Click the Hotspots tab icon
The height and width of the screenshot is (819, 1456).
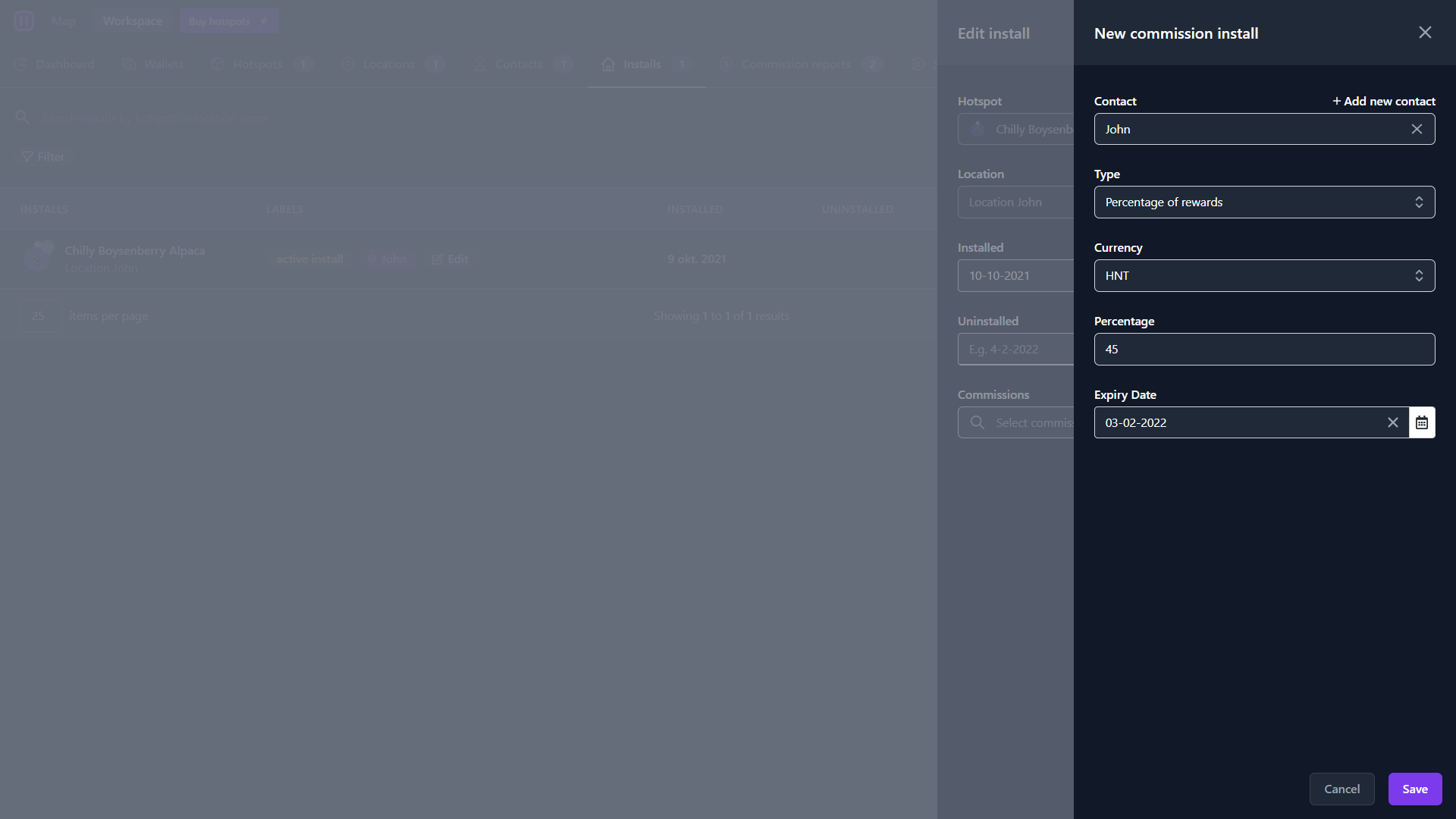click(x=218, y=64)
